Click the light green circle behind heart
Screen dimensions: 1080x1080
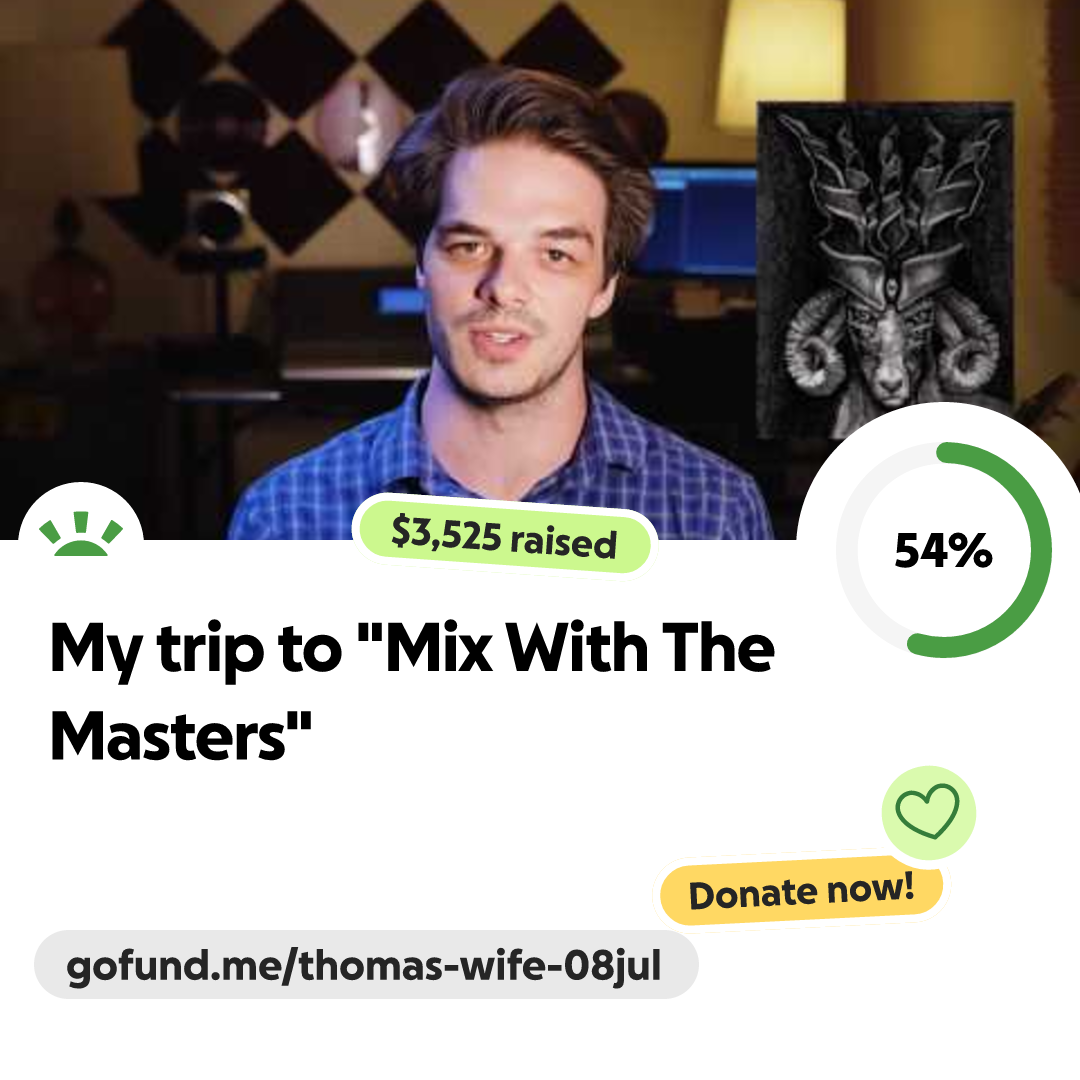(x=928, y=812)
